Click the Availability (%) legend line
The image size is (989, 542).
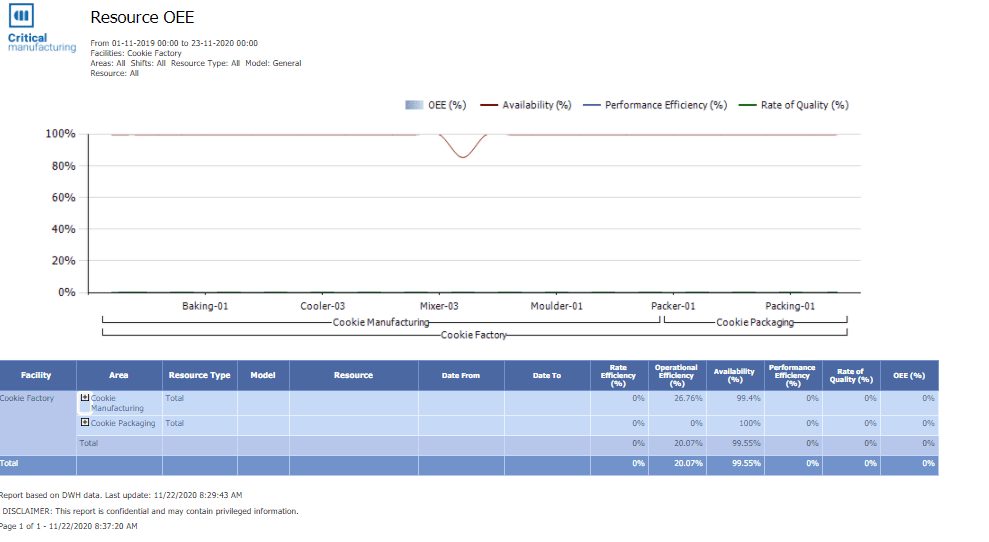point(490,105)
